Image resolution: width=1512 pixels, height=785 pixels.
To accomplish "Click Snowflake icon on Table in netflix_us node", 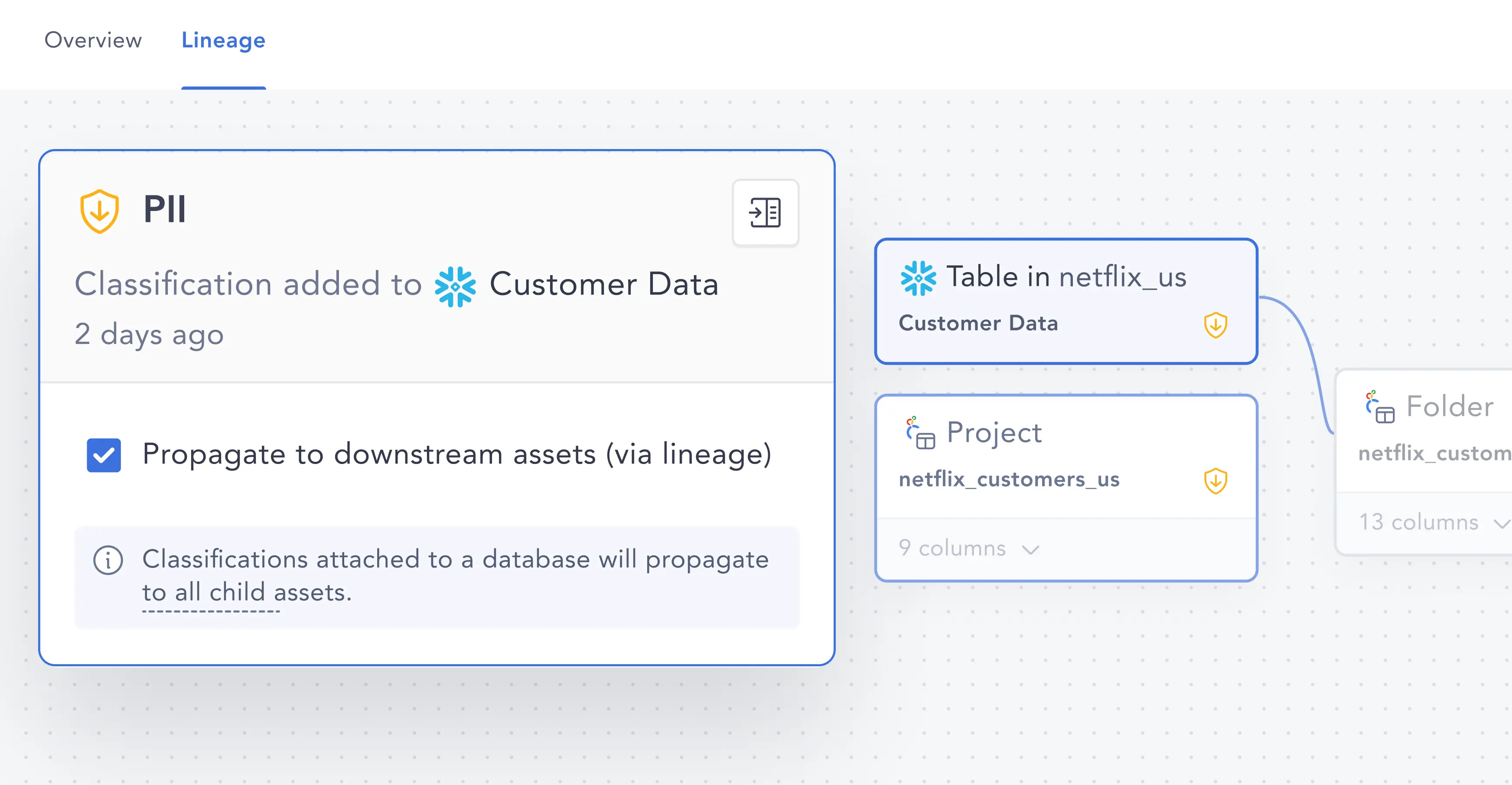I will point(918,278).
